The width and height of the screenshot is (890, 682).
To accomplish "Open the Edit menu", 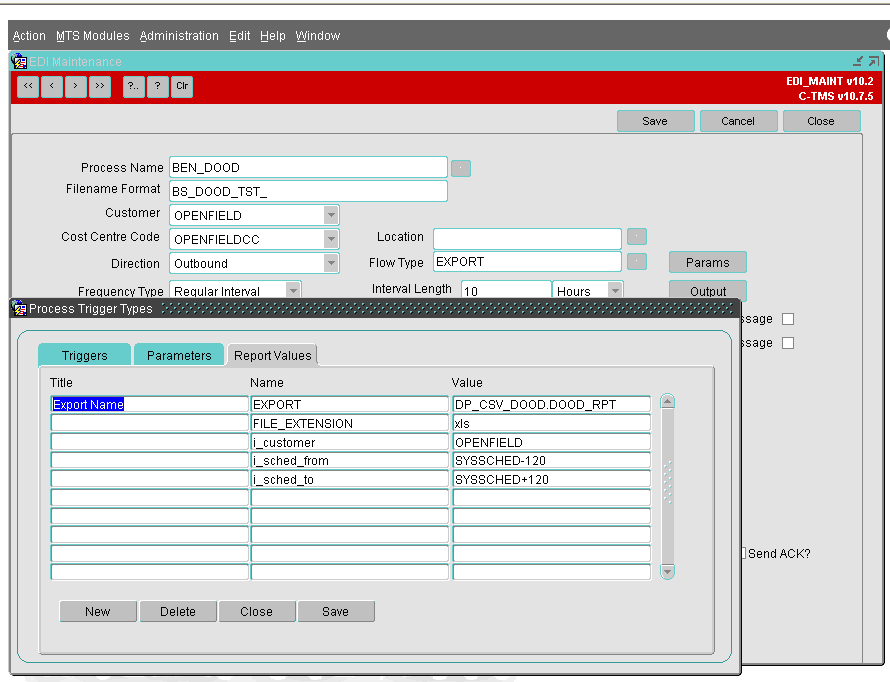I will click(240, 36).
